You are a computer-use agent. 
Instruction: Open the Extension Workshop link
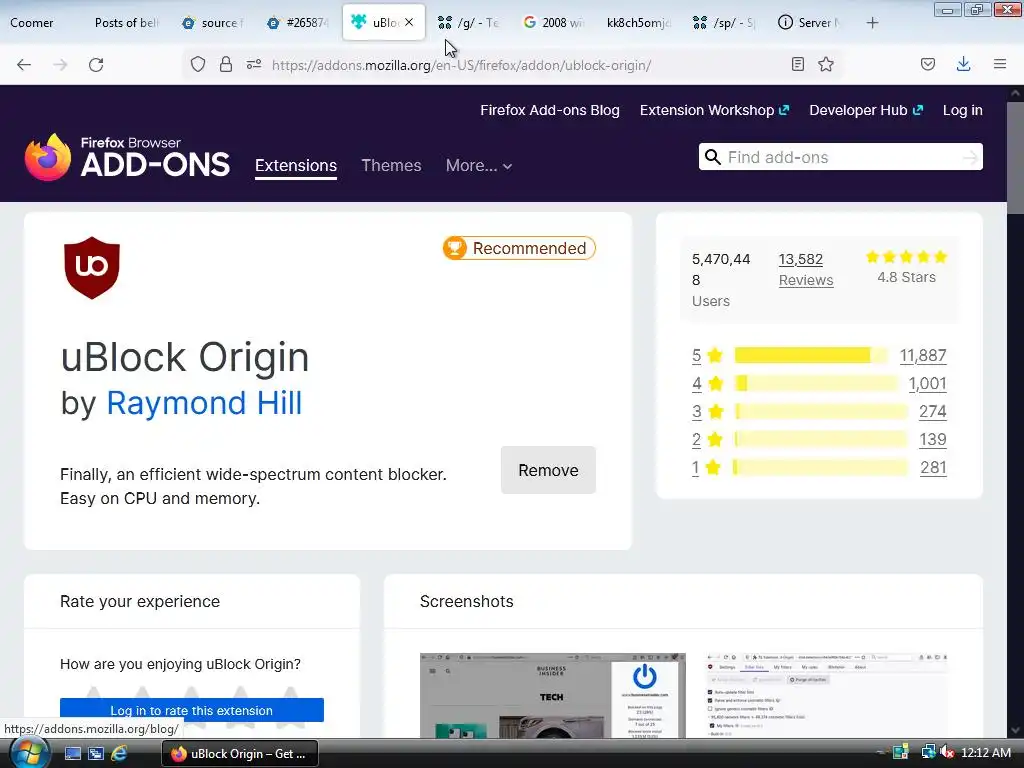[x=714, y=110]
